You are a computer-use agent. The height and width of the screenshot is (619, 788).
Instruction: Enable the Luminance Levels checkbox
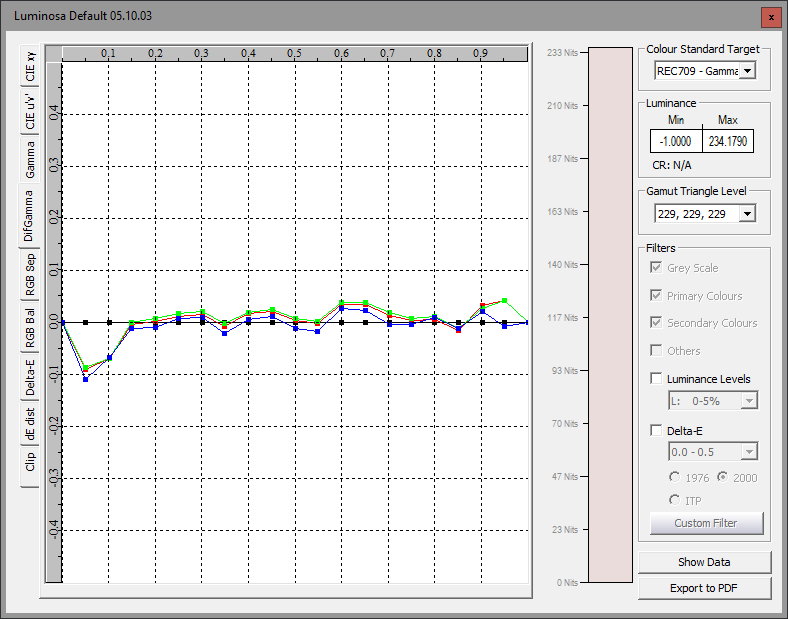tap(656, 378)
